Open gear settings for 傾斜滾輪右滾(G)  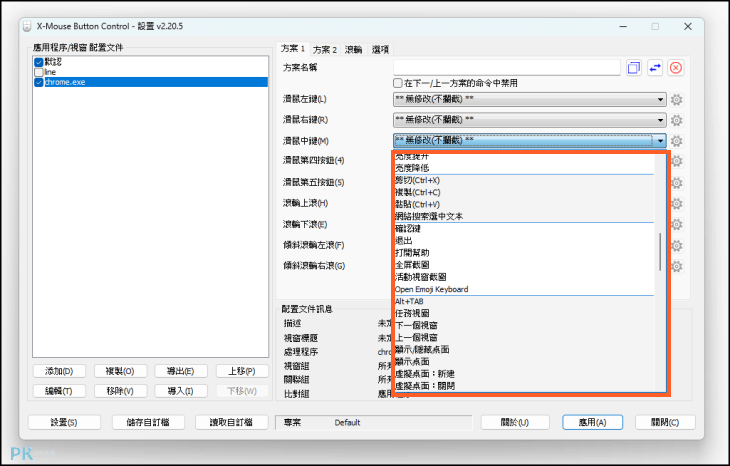click(x=676, y=266)
